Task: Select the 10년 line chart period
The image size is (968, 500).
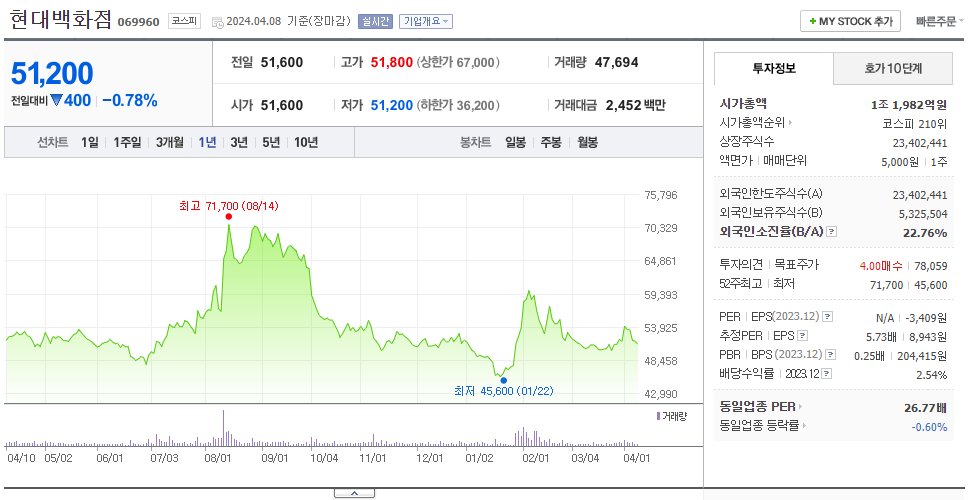Action: 306,143
